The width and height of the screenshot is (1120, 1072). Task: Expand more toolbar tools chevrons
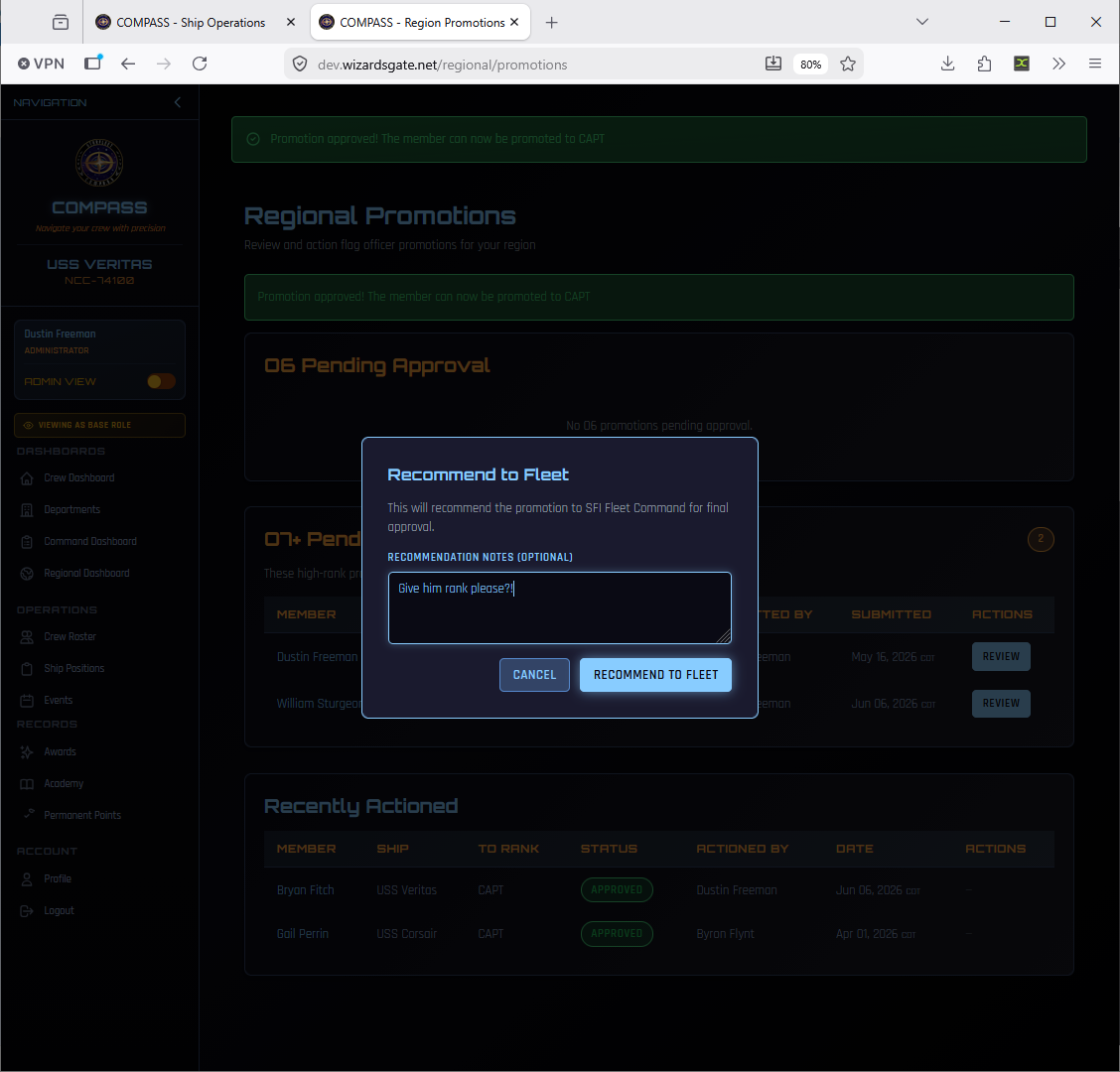click(1058, 65)
